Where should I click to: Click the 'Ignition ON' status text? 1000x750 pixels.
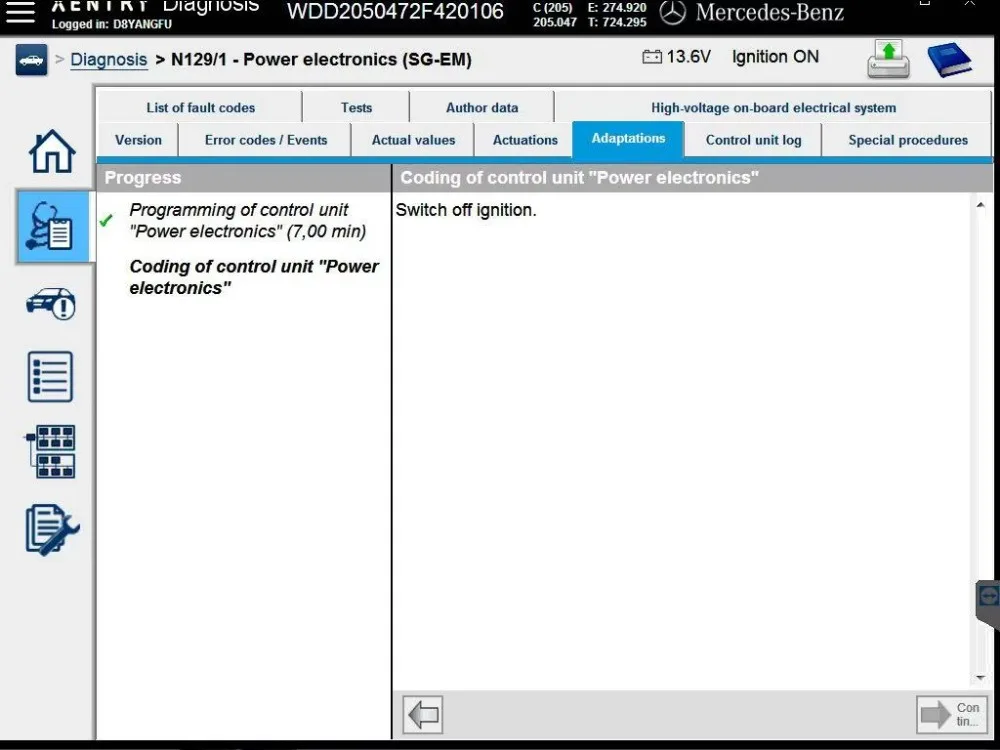(x=775, y=57)
